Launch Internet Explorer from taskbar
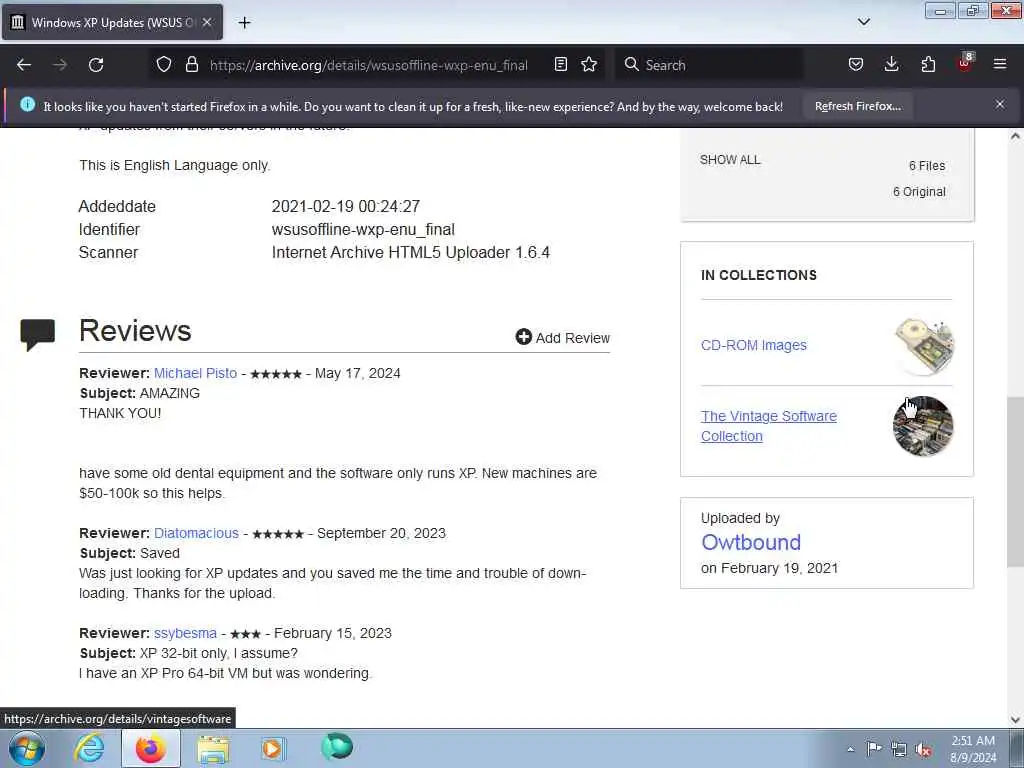Screen dimensions: 1024x768 (x=89, y=748)
